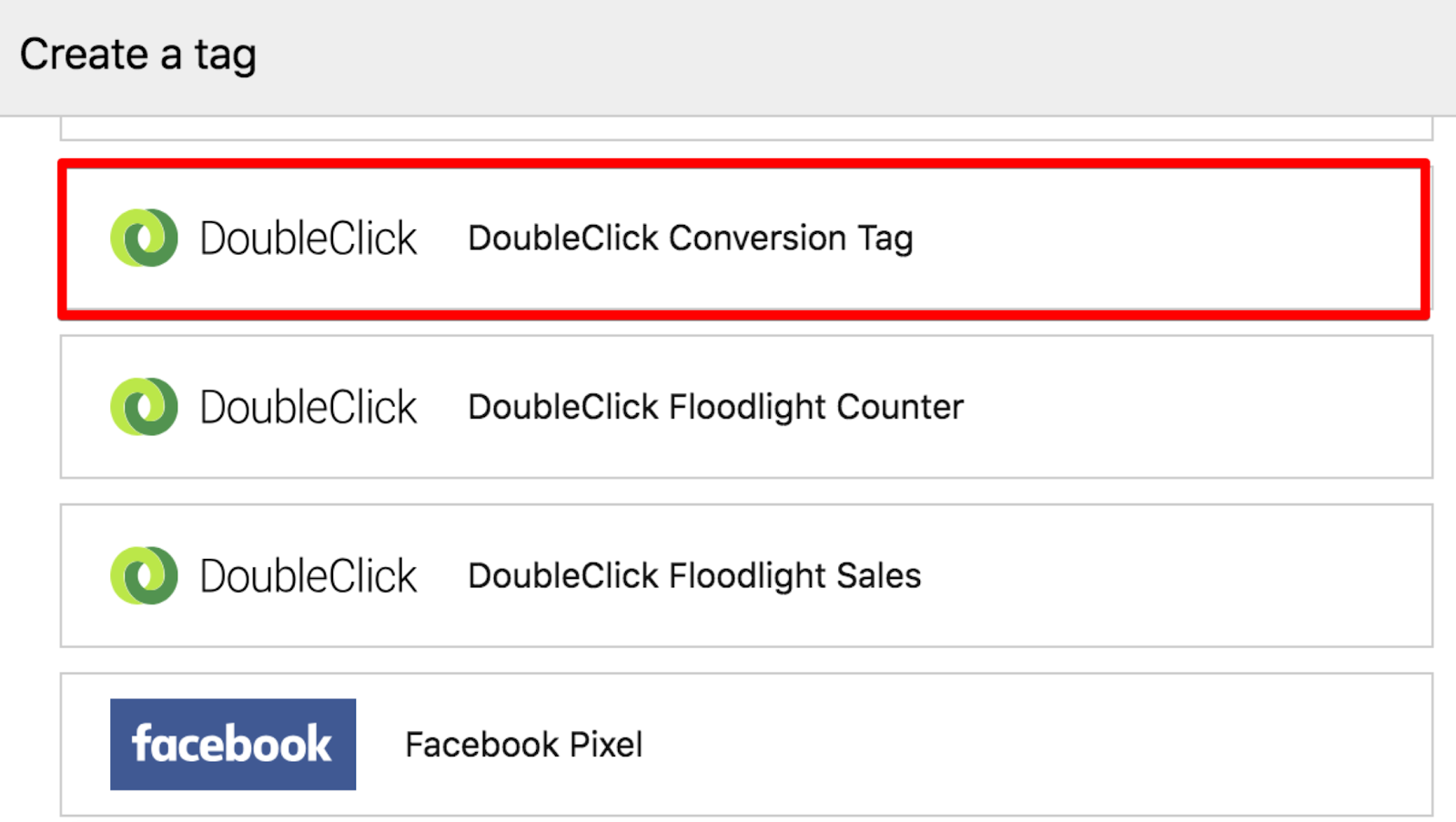Click the DoubleClick wordmark in the Floodlight Sales row
Viewport: 1456px width, 822px height.
pyautogui.click(x=308, y=576)
